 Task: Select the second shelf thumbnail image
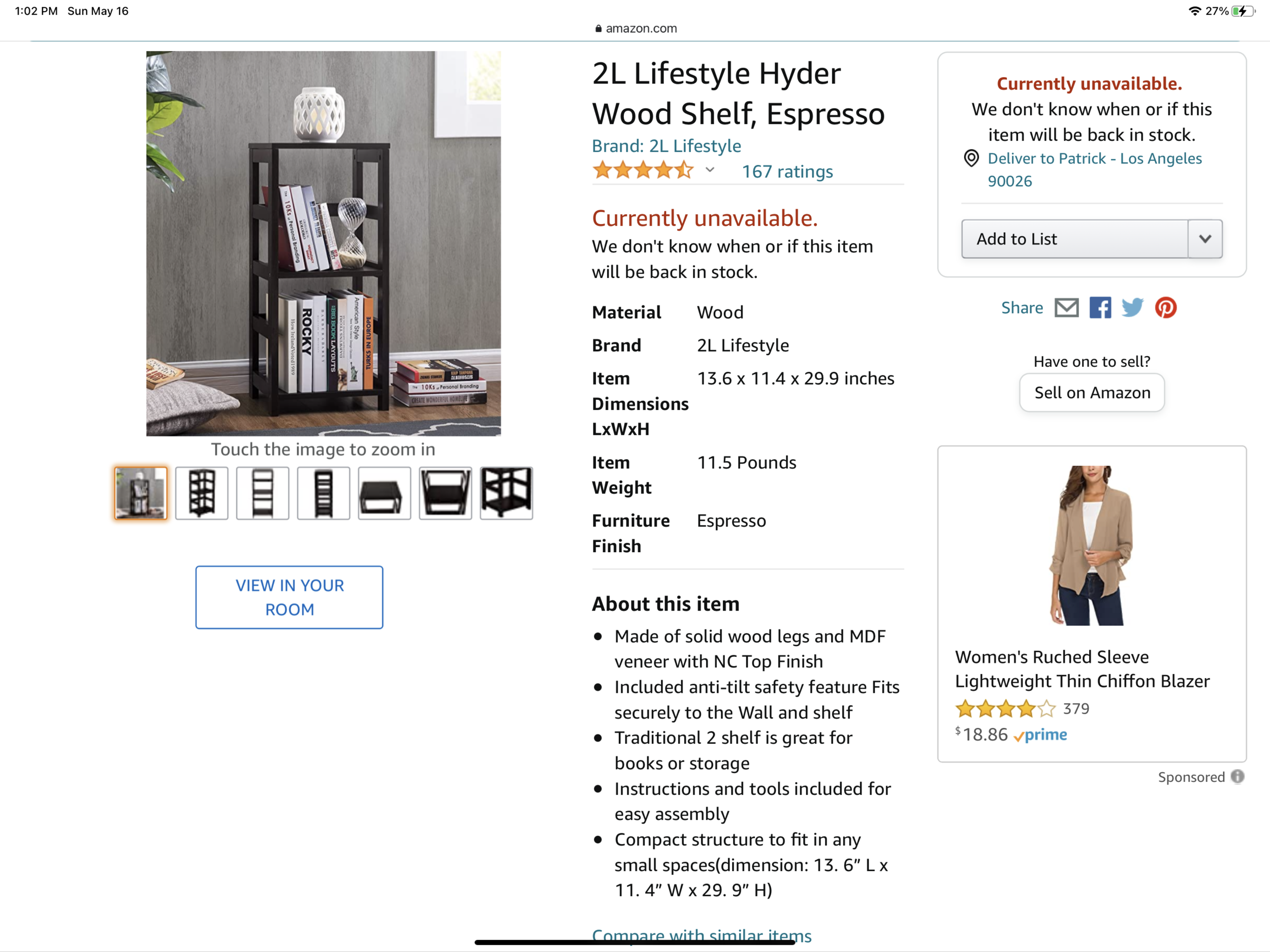(202, 493)
